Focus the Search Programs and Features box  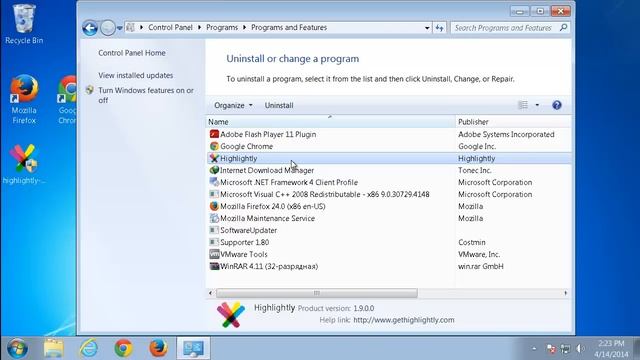[511, 28]
